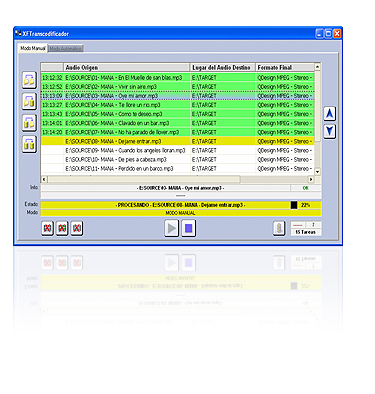Select row '03- MANA - Oye mi amor.mp3'

(177, 96)
